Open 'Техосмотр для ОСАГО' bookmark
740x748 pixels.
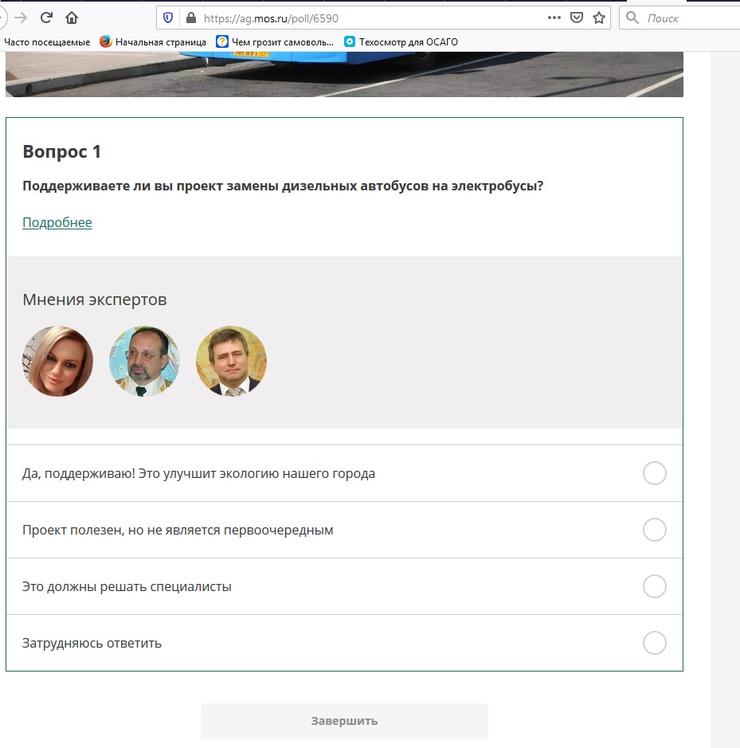click(401, 42)
